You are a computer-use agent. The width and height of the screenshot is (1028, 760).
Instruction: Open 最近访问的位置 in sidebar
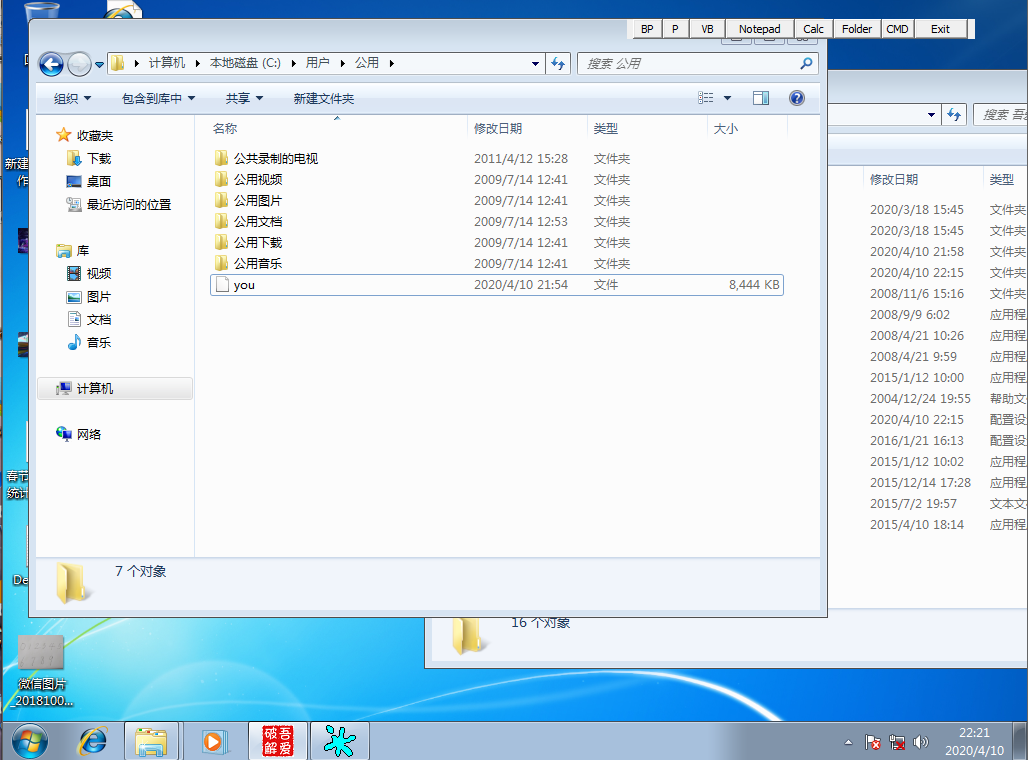click(x=119, y=205)
